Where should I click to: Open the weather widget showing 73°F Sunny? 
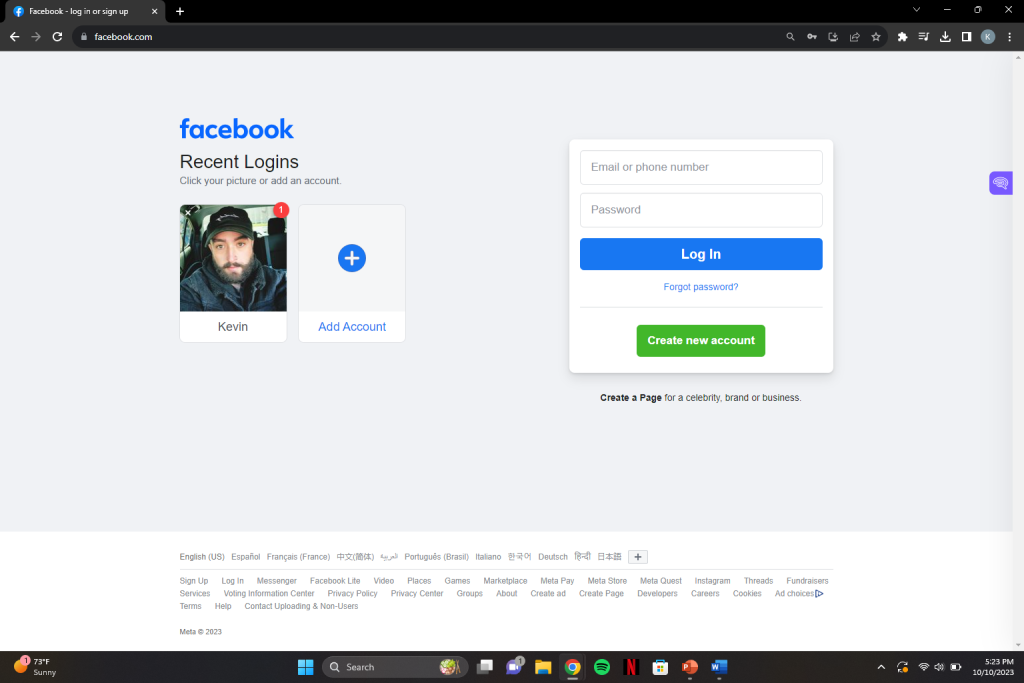[35, 667]
